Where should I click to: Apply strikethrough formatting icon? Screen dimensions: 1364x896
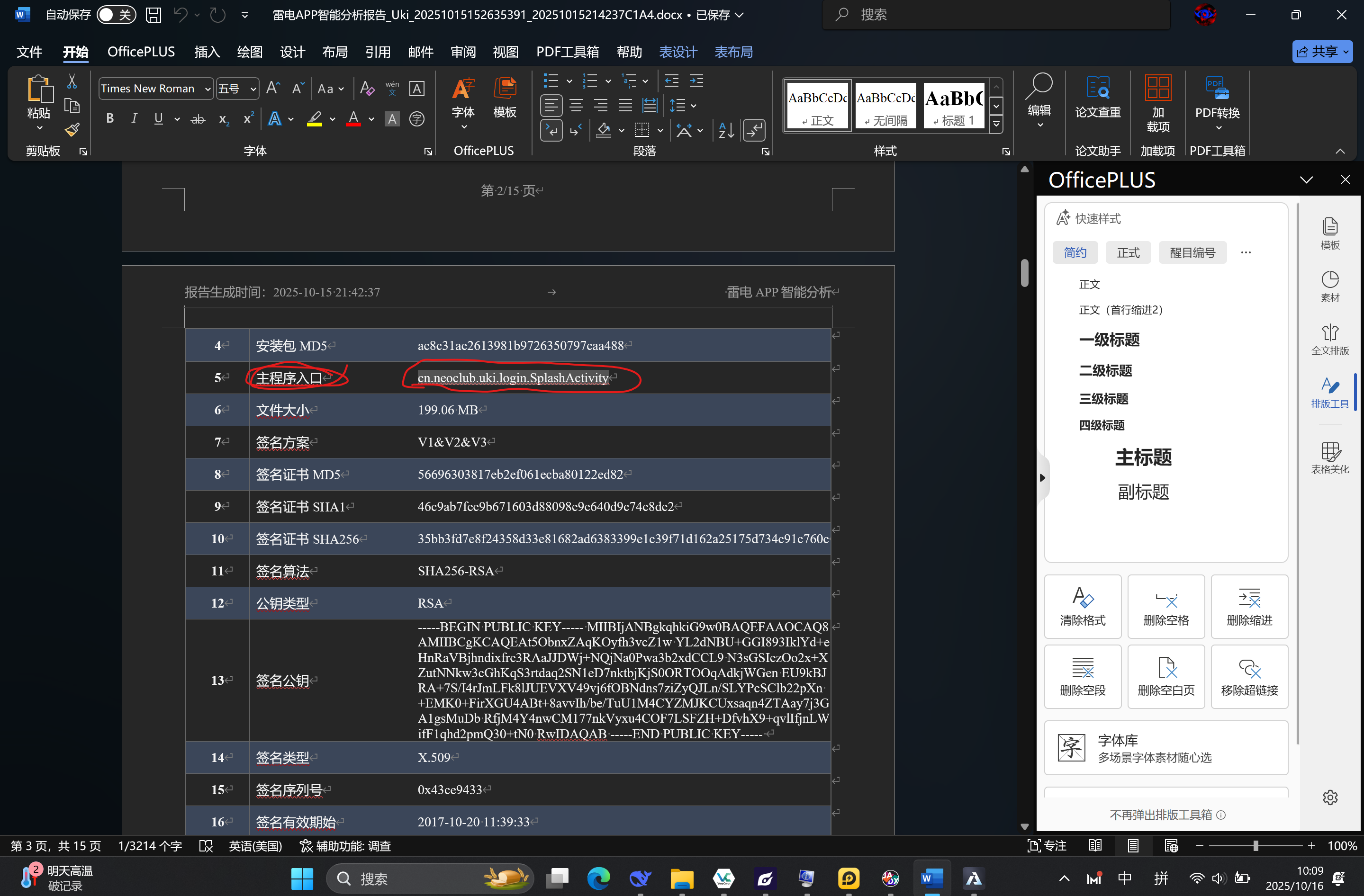coord(198,119)
